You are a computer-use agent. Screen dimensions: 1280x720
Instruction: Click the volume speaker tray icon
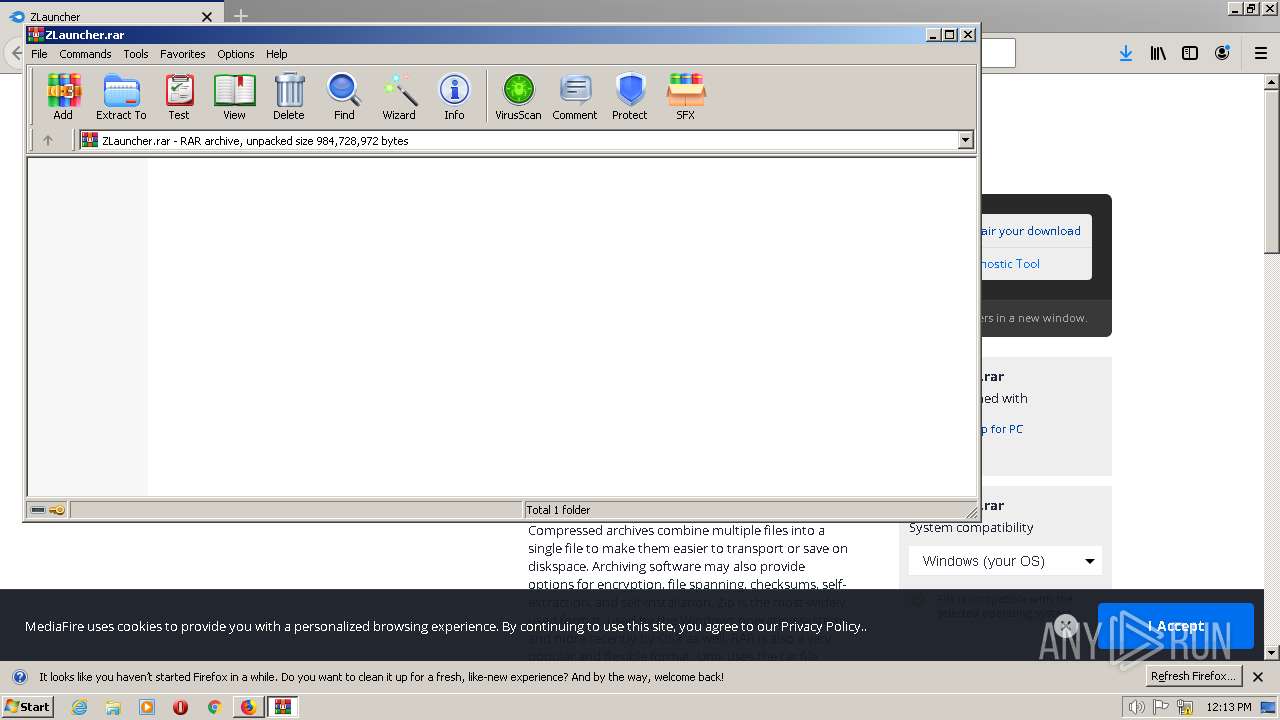pos(1137,707)
